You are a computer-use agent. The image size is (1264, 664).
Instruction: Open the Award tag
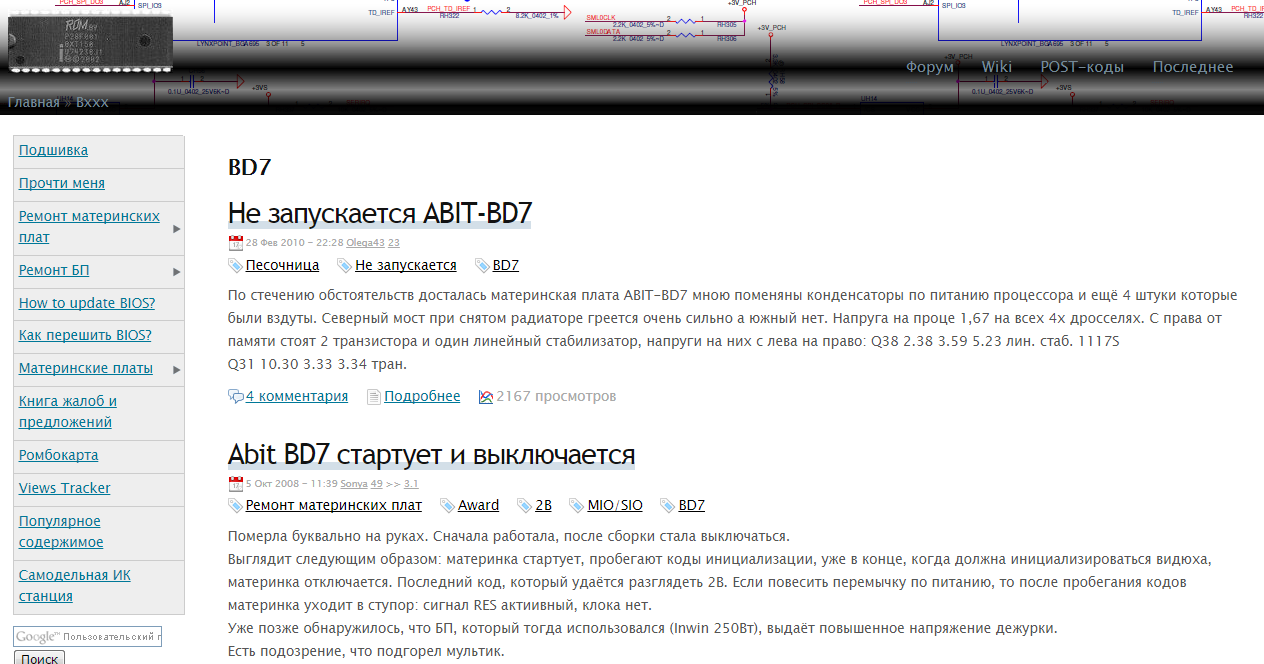[479, 505]
